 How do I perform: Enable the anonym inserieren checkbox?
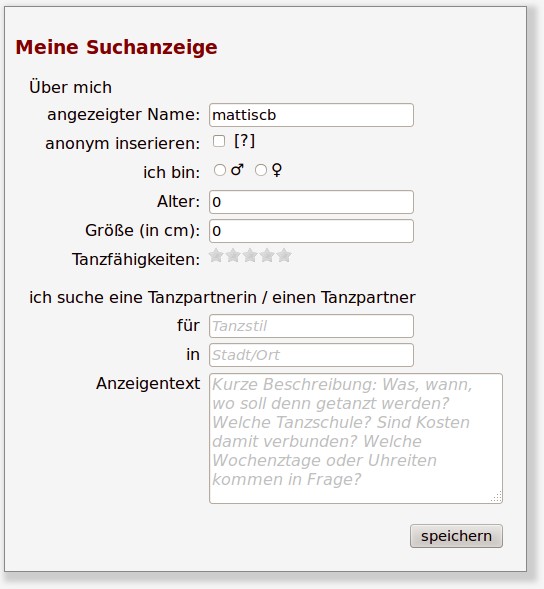[219, 141]
